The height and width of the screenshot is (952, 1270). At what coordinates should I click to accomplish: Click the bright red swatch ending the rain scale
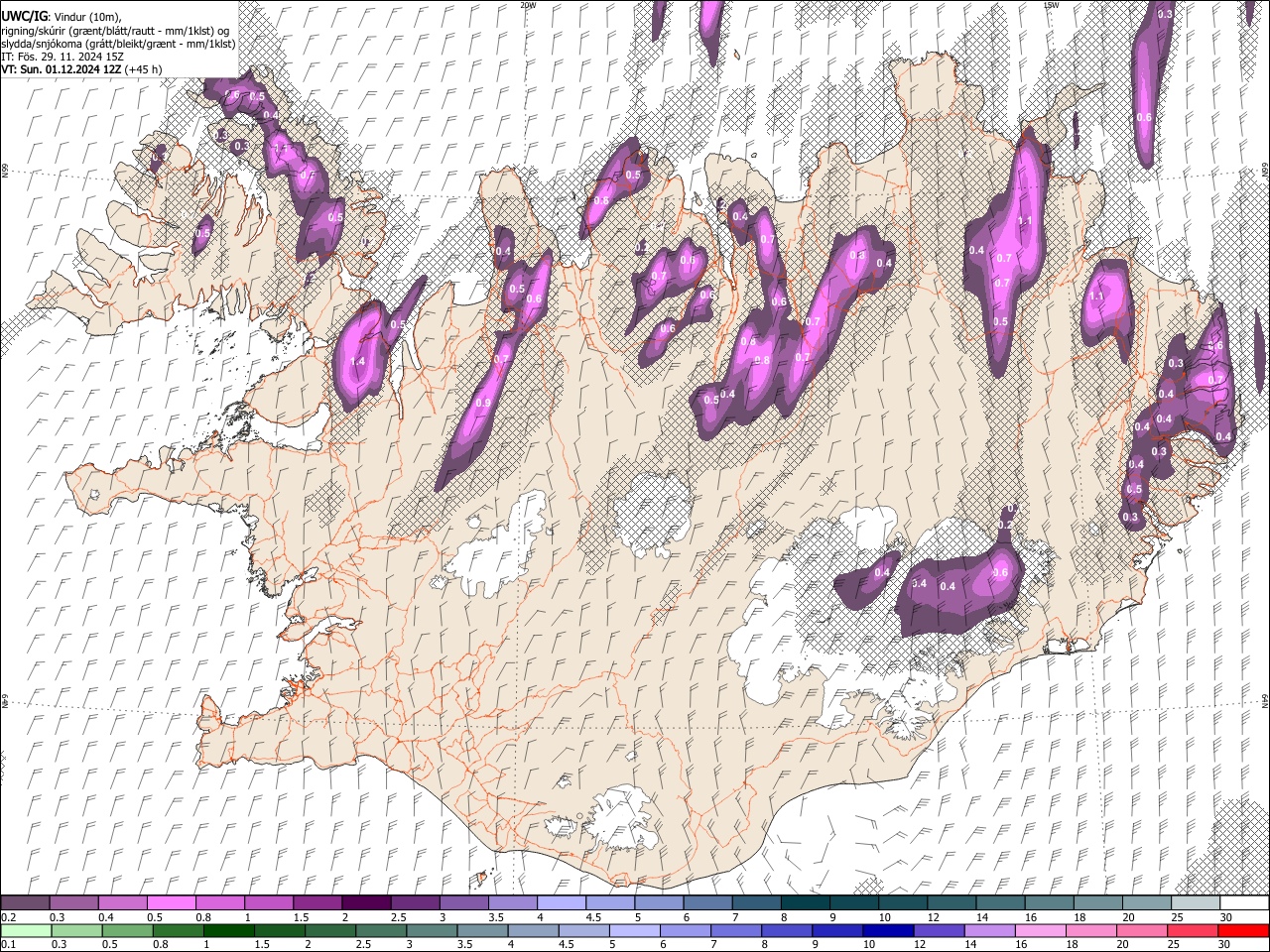click(x=1243, y=931)
